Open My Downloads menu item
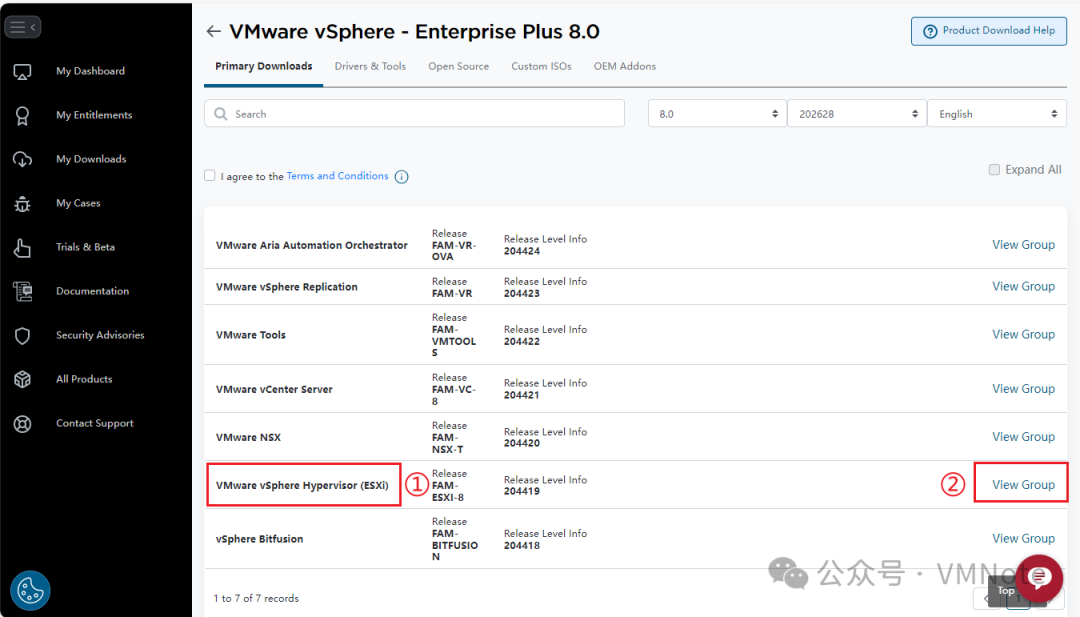Viewport: 1080px width, 617px height. click(91, 159)
